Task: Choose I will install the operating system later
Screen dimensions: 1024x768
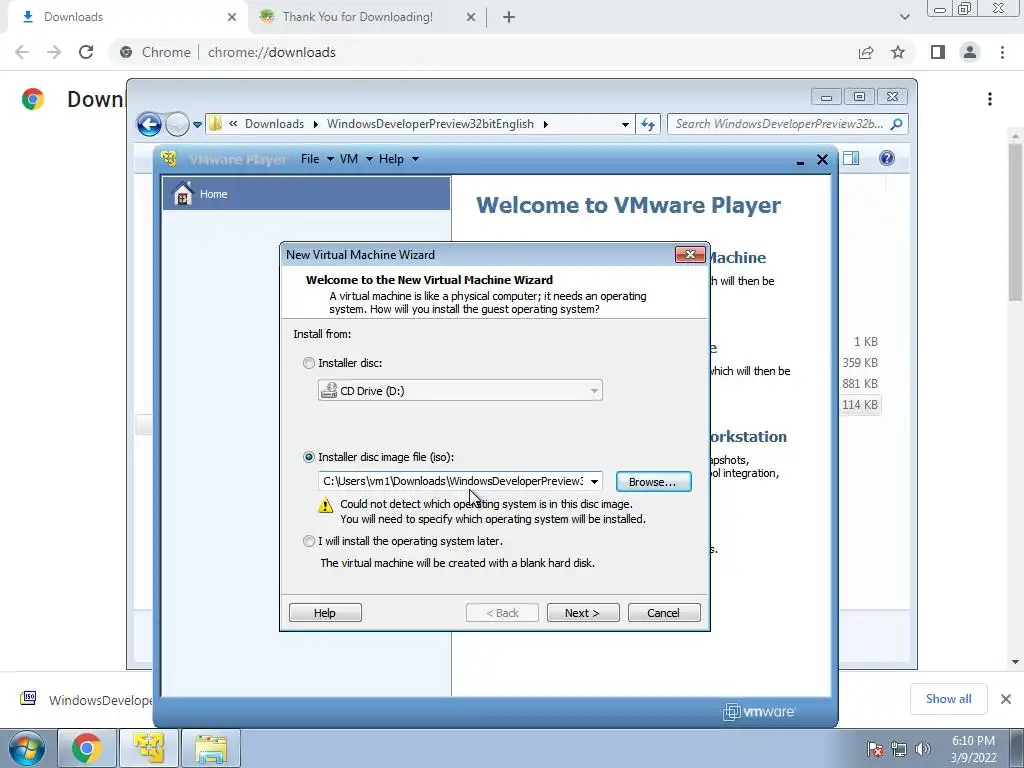Action: coord(309,541)
